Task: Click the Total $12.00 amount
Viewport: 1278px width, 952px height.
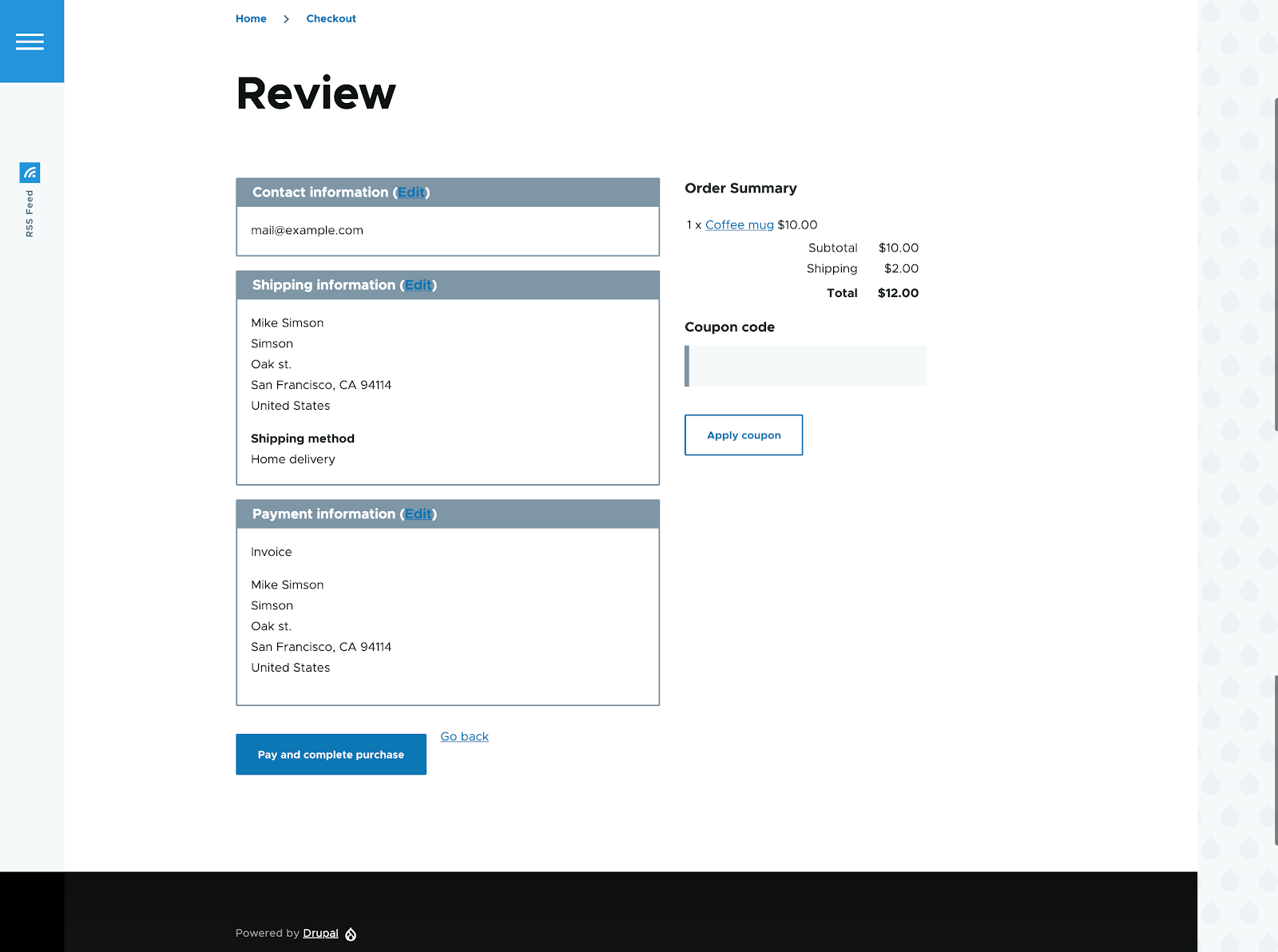Action: (x=897, y=292)
